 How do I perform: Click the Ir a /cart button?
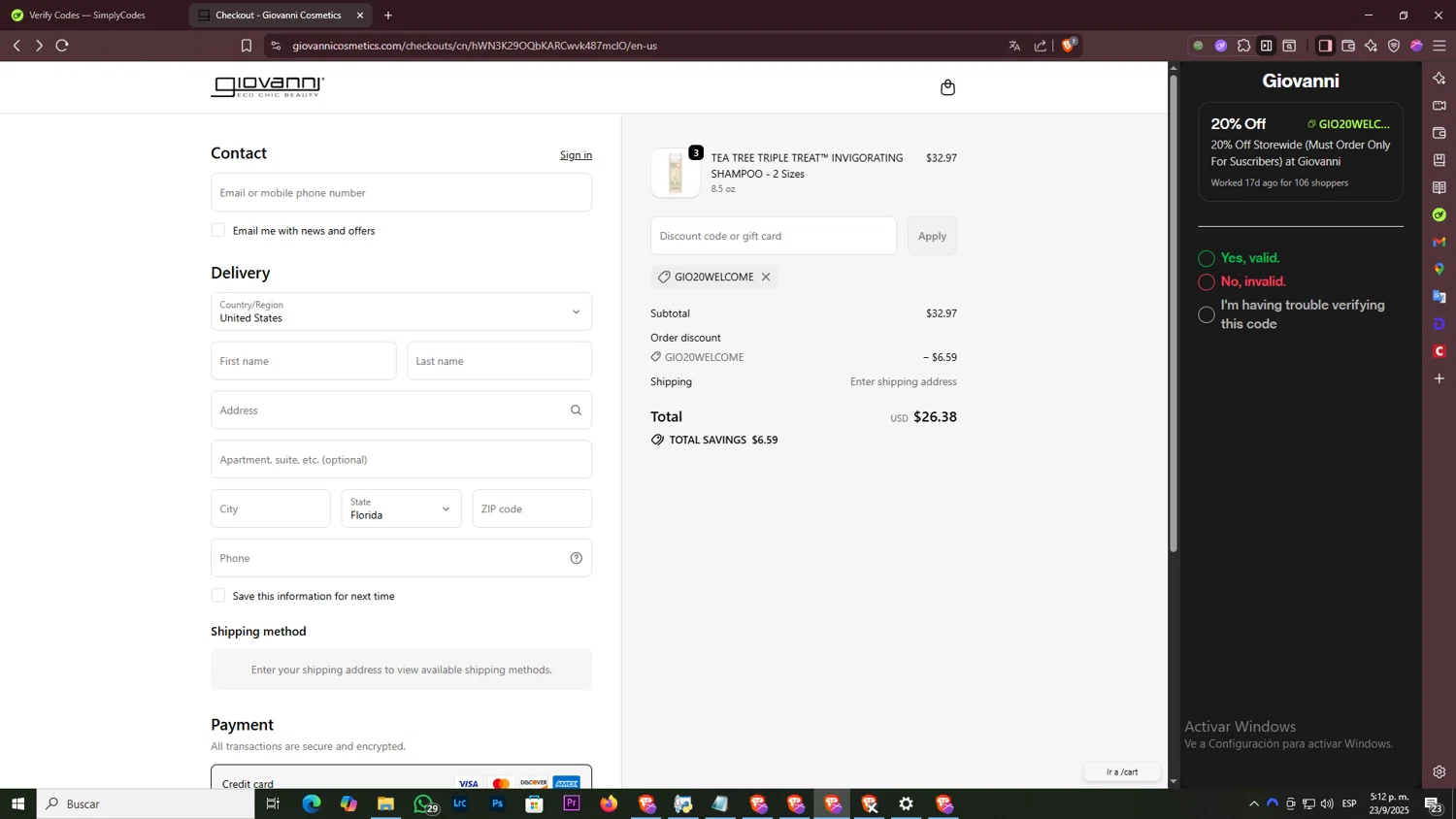click(1122, 772)
